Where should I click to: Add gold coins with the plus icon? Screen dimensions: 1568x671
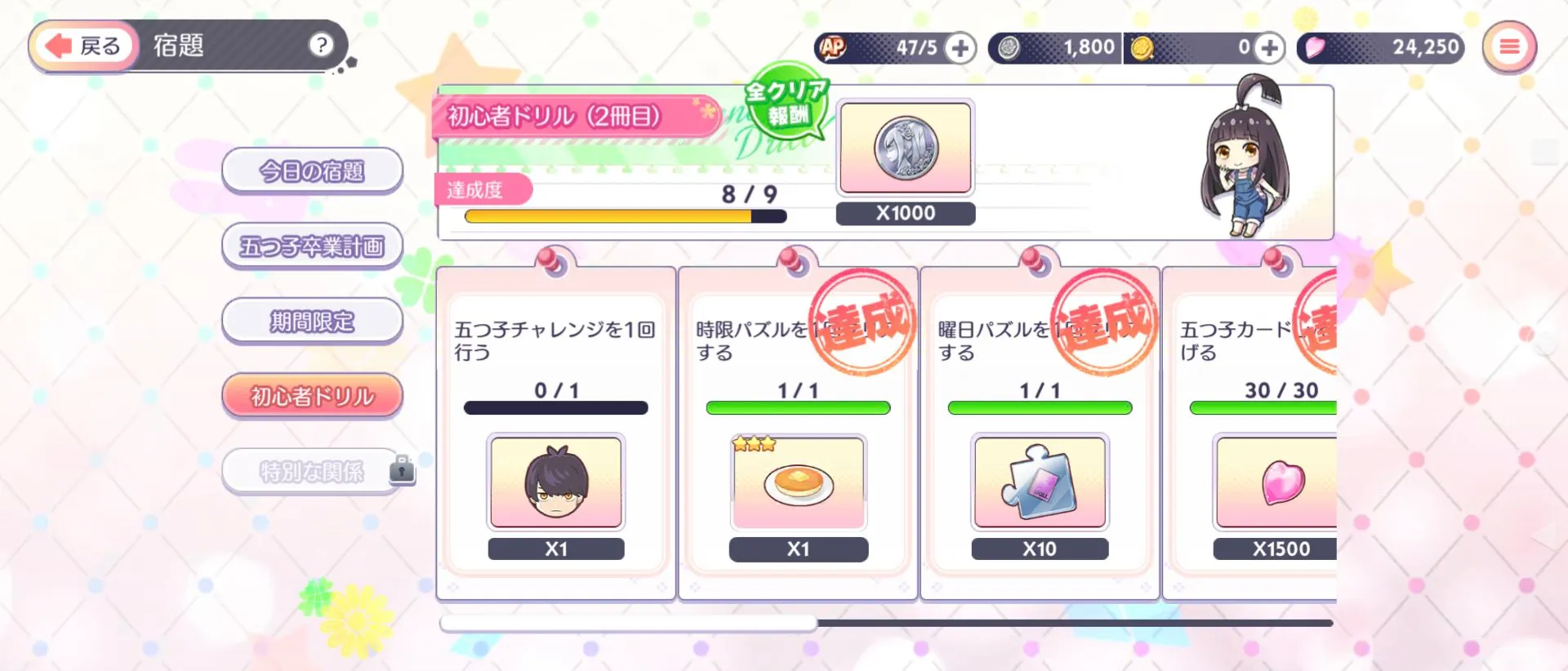click(1269, 48)
